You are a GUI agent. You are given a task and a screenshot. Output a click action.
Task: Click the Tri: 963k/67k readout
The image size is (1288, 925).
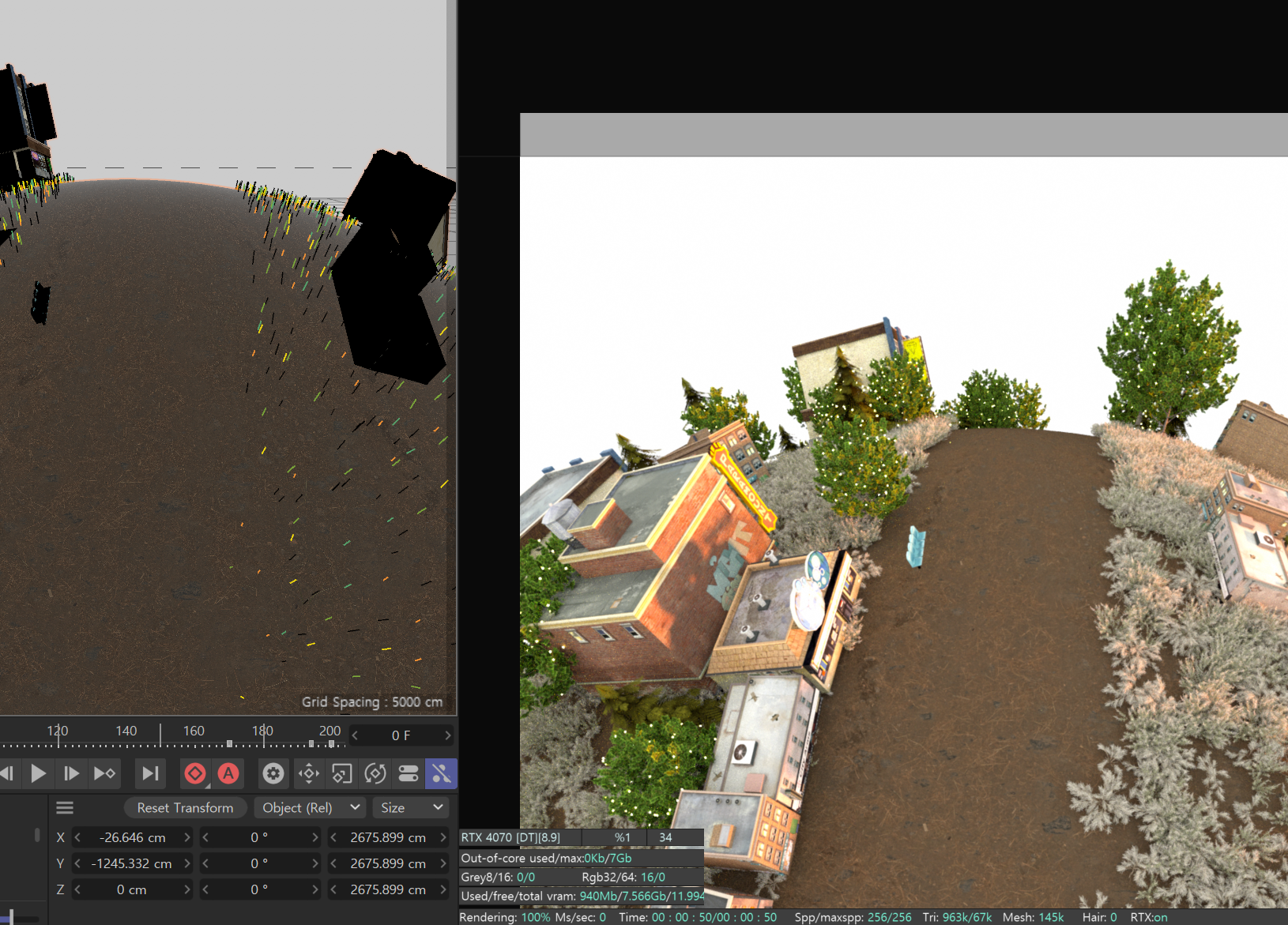tap(957, 917)
